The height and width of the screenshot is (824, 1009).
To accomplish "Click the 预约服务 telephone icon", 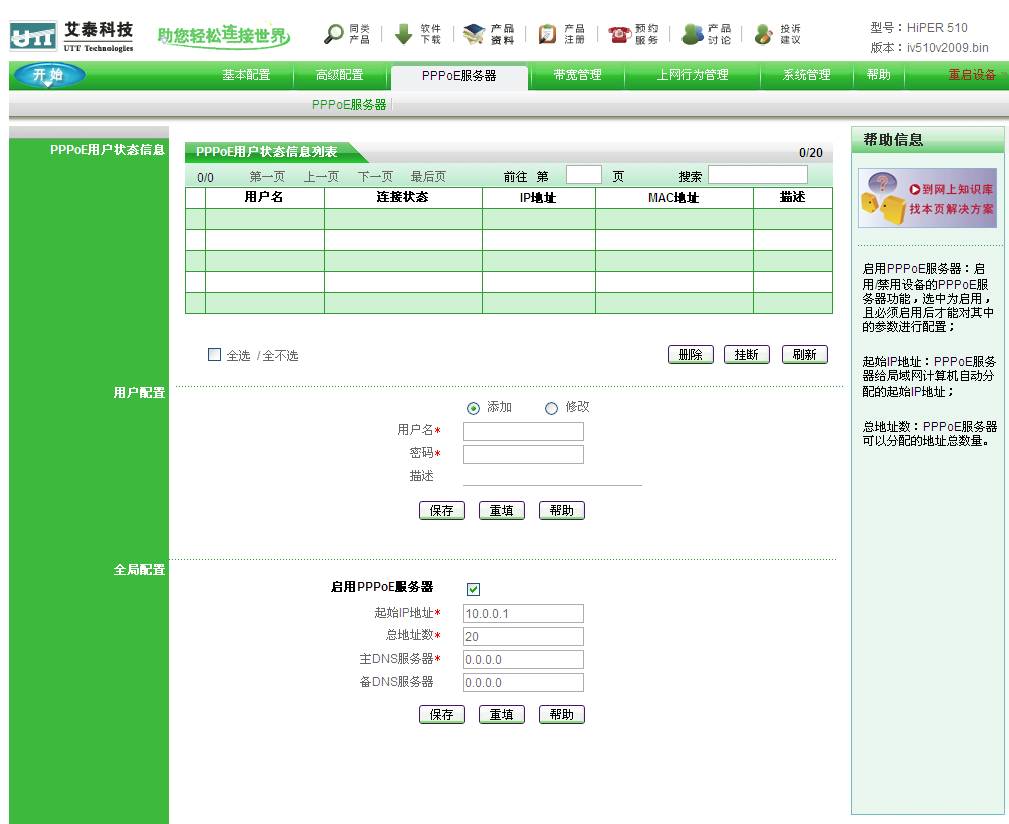I will point(619,35).
